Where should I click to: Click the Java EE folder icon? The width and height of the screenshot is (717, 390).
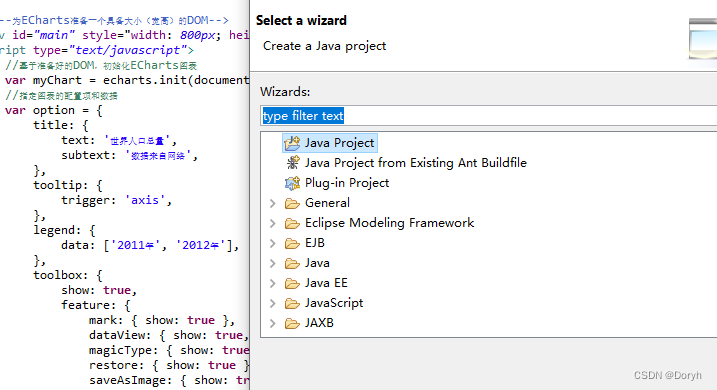(292, 283)
